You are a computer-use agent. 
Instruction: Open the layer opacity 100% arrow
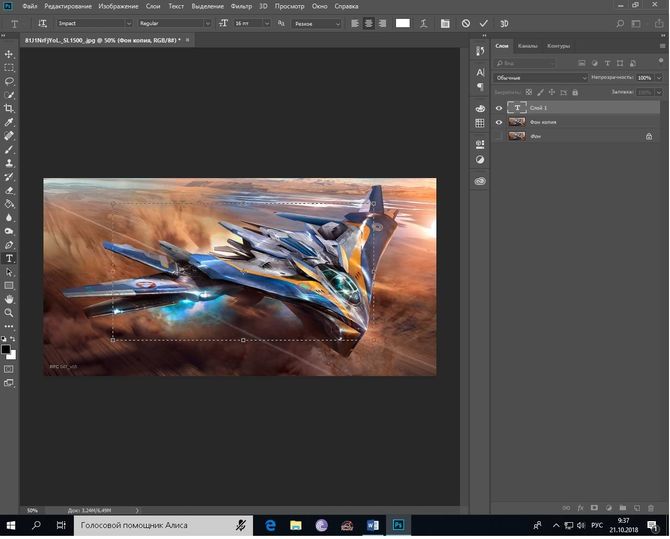point(659,78)
